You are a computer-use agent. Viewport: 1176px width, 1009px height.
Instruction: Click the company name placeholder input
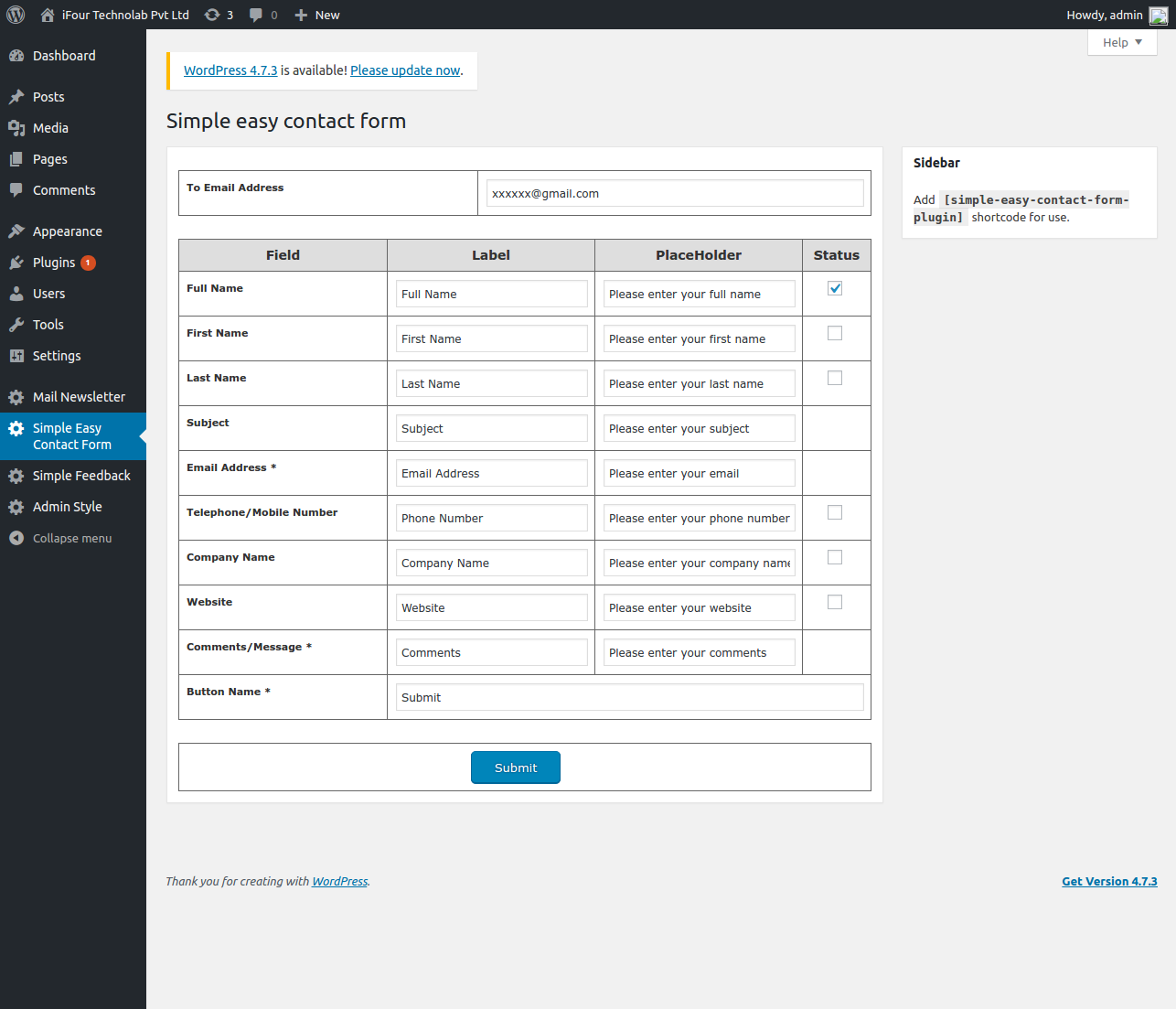click(x=700, y=563)
